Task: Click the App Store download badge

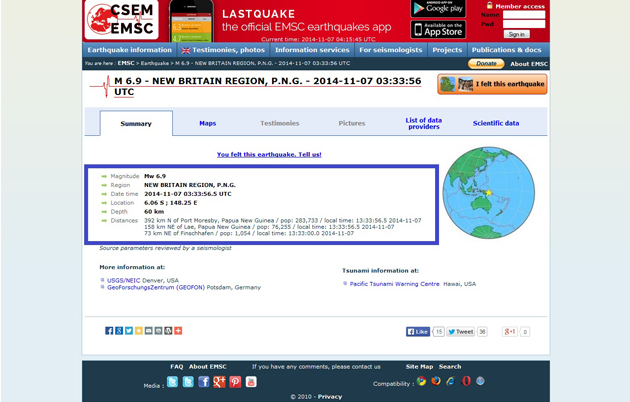Action: tap(438, 30)
